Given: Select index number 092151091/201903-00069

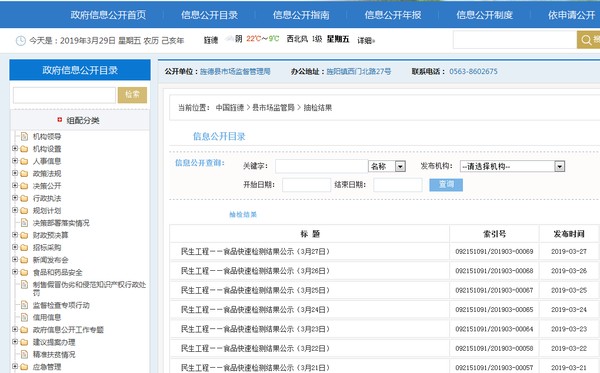Looking at the screenshot, I should (x=494, y=251).
